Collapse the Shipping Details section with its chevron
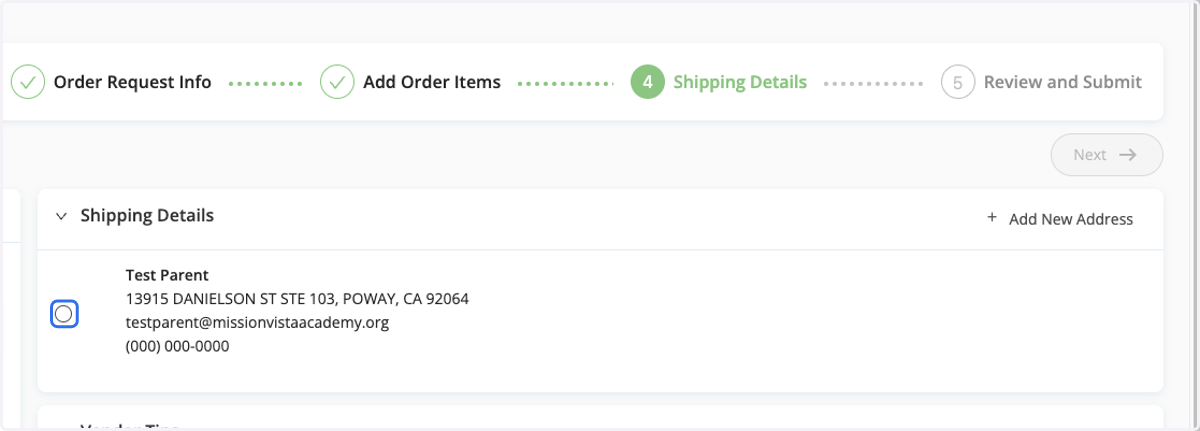The height and width of the screenshot is (431, 1200). 62,216
